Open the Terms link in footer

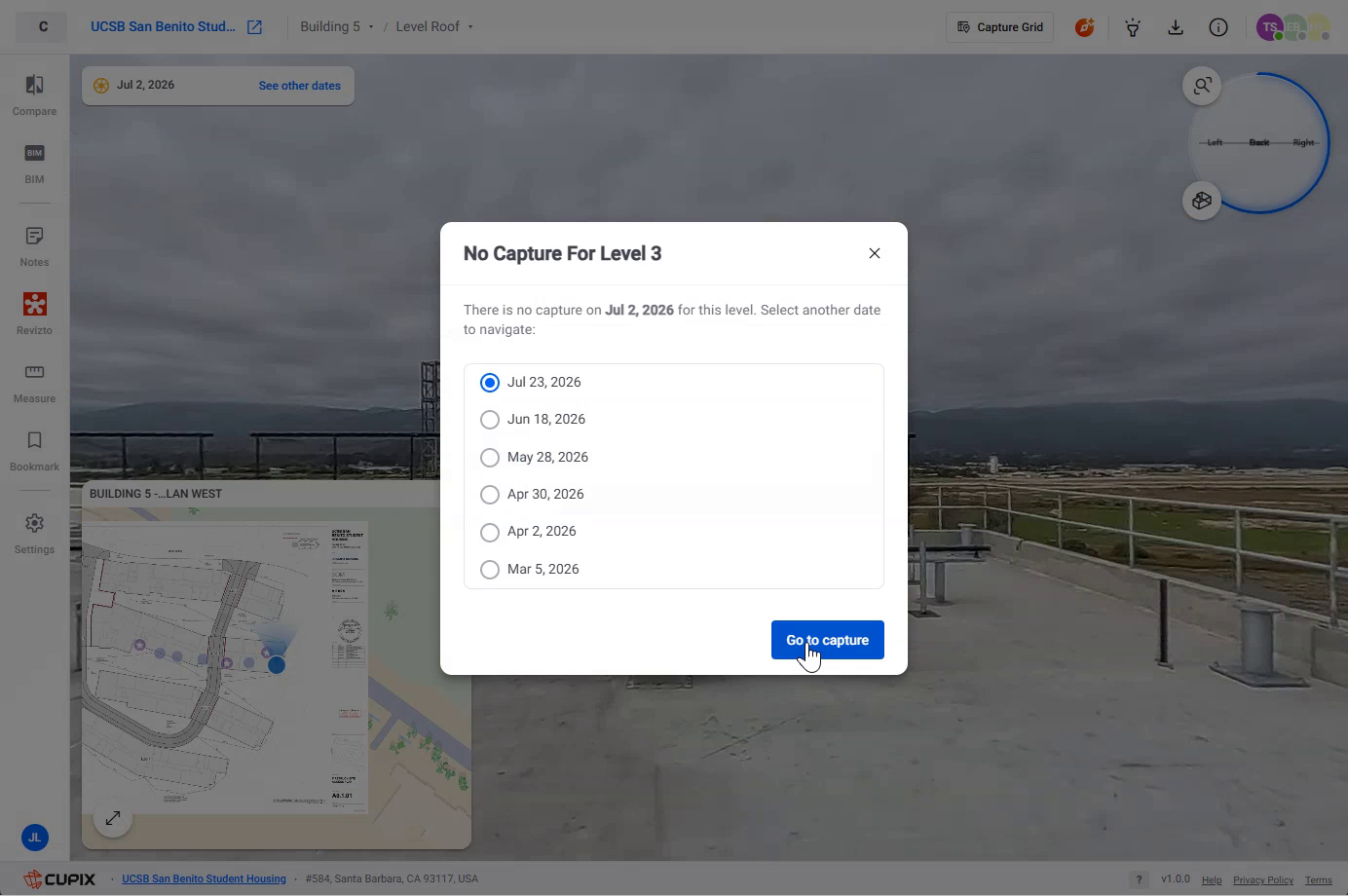click(x=1319, y=880)
